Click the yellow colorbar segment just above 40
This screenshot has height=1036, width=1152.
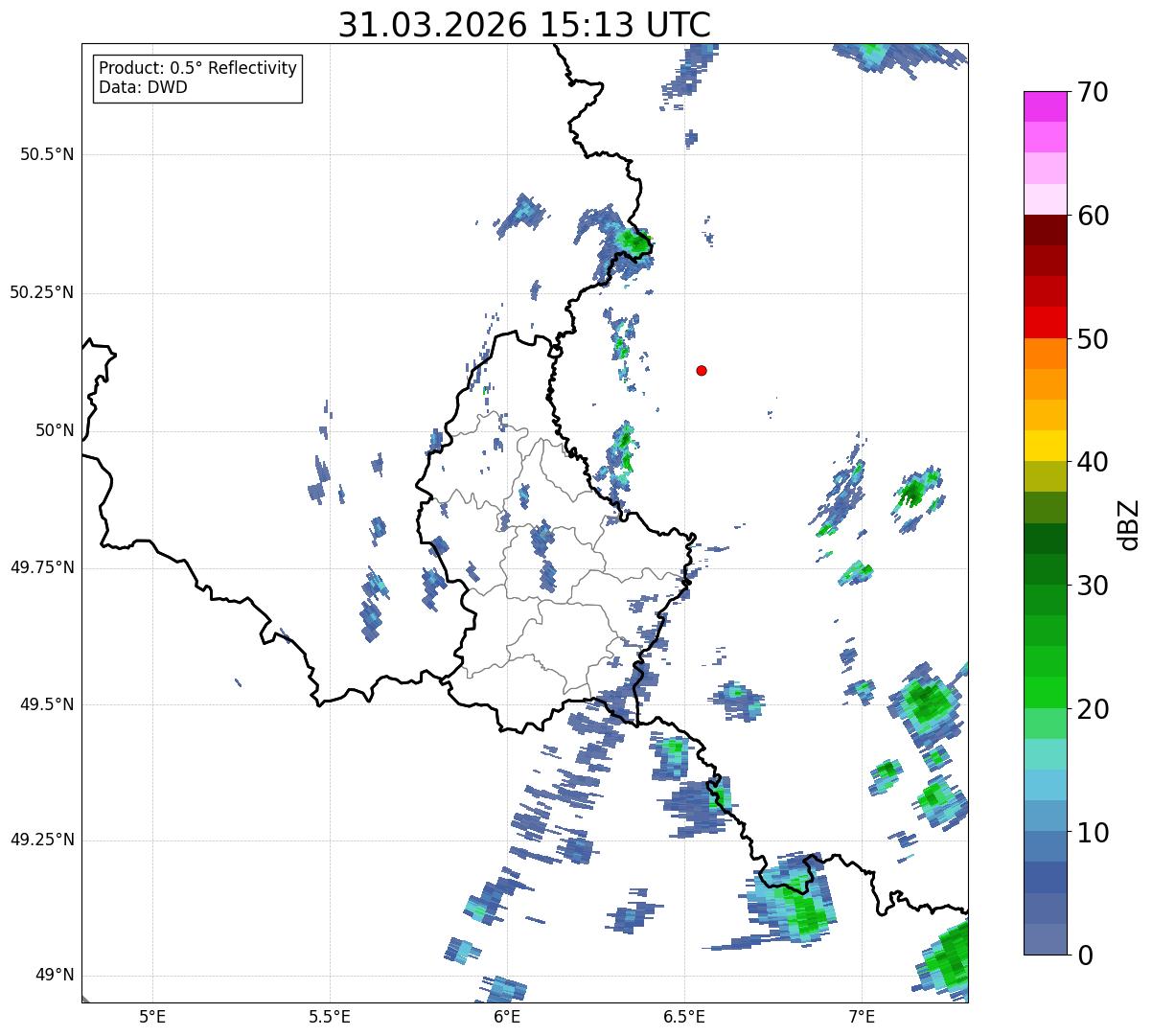pos(1045,446)
